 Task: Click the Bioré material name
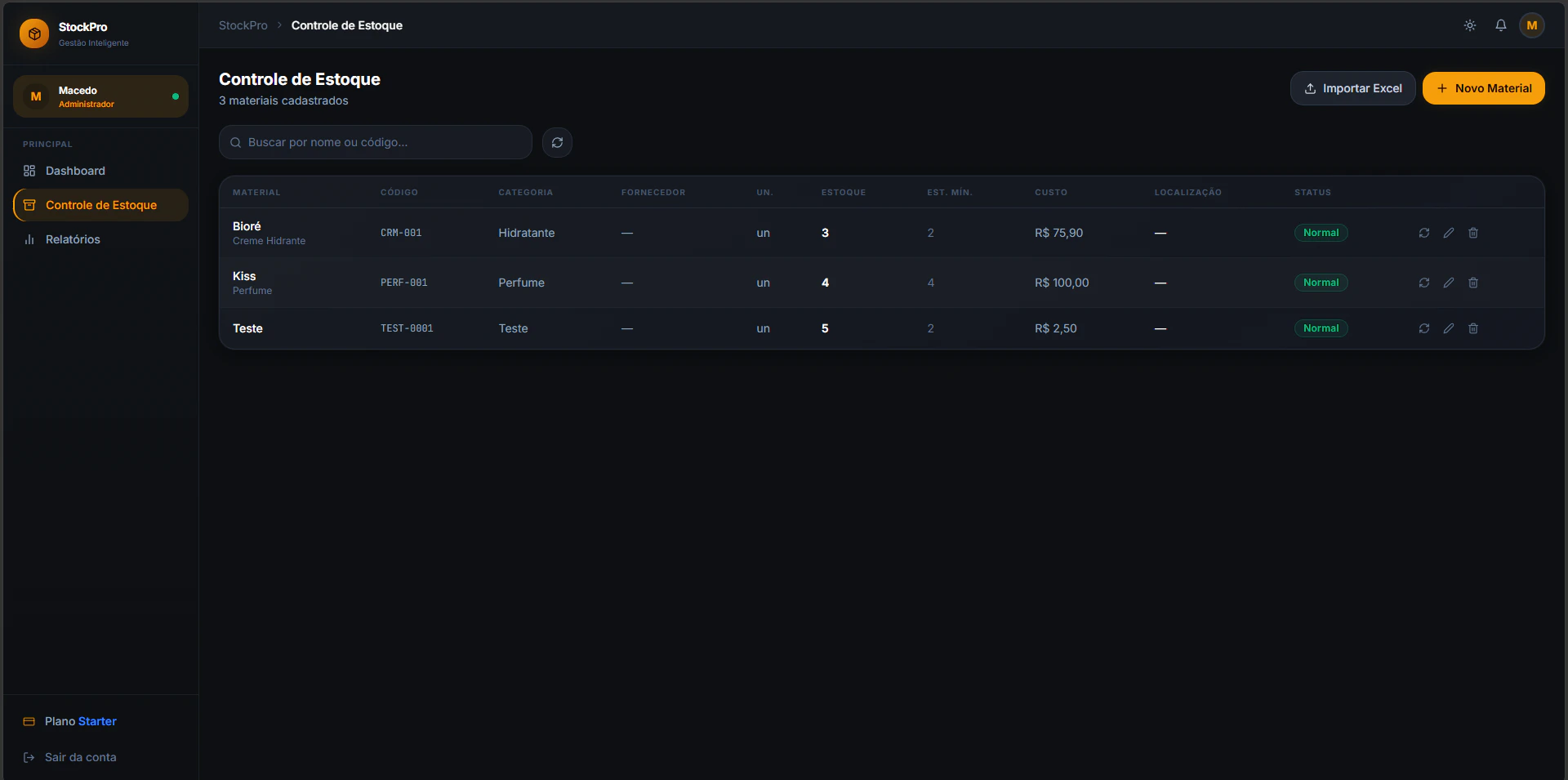pyautogui.click(x=247, y=226)
